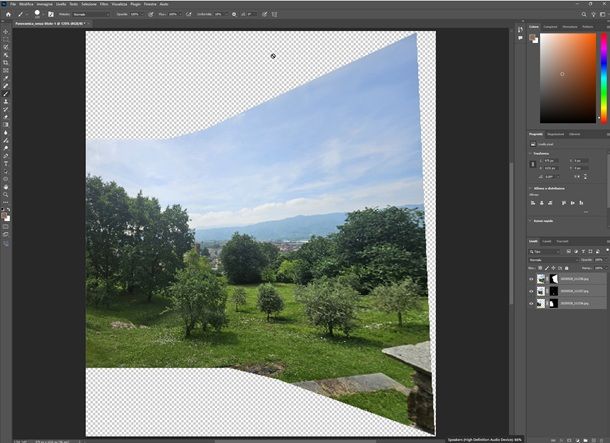Toggle lock transparent pixels
This screenshot has width=610, height=443.
pos(540,268)
